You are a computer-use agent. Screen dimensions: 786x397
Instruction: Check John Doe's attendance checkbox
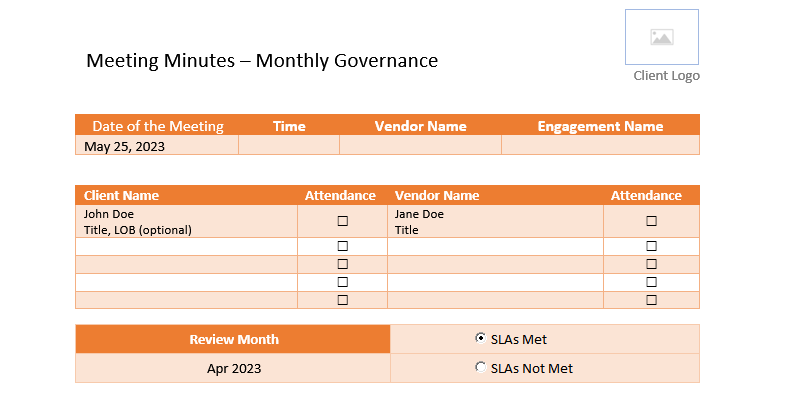coord(342,221)
